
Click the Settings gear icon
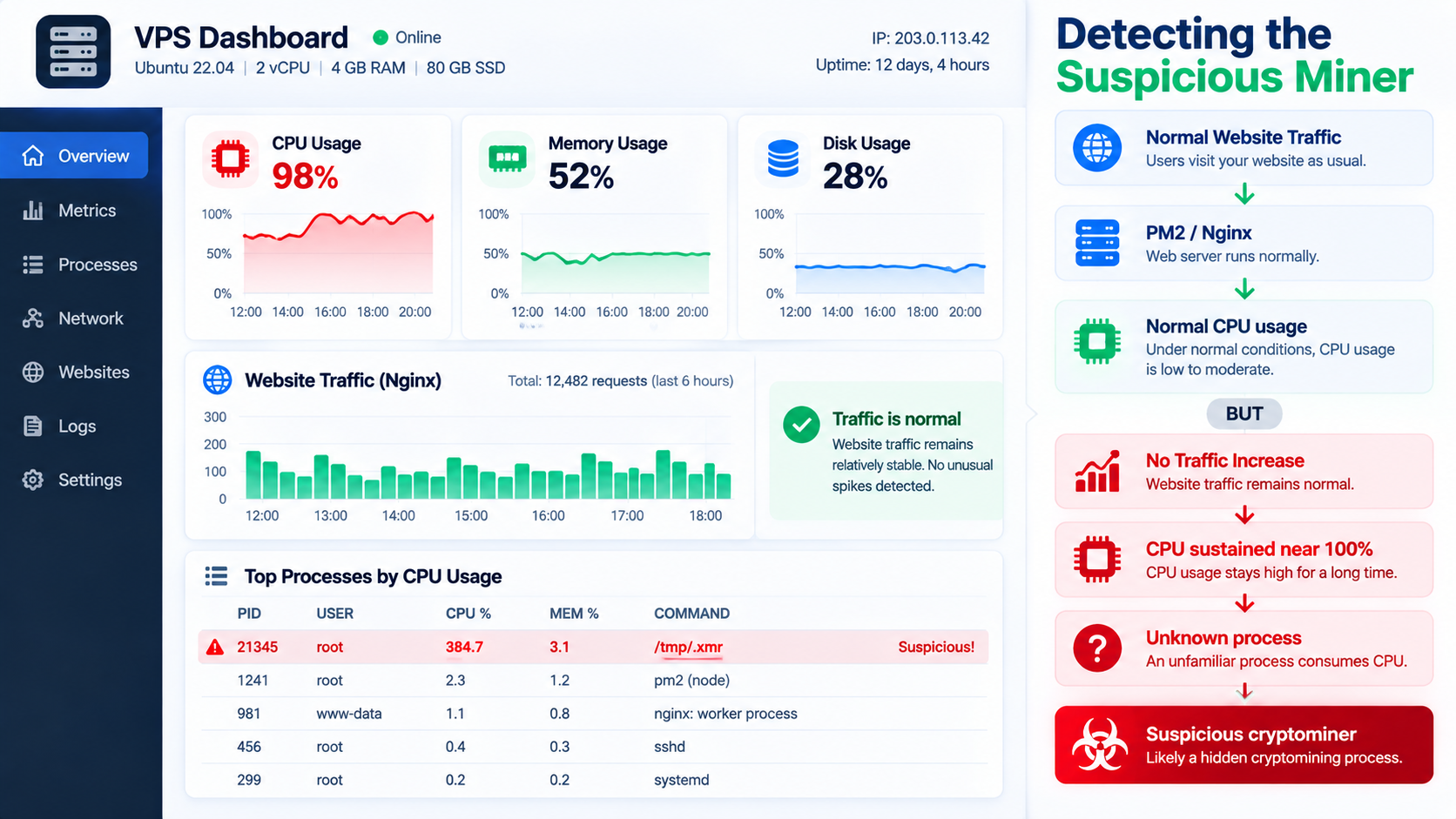pyautogui.click(x=33, y=480)
